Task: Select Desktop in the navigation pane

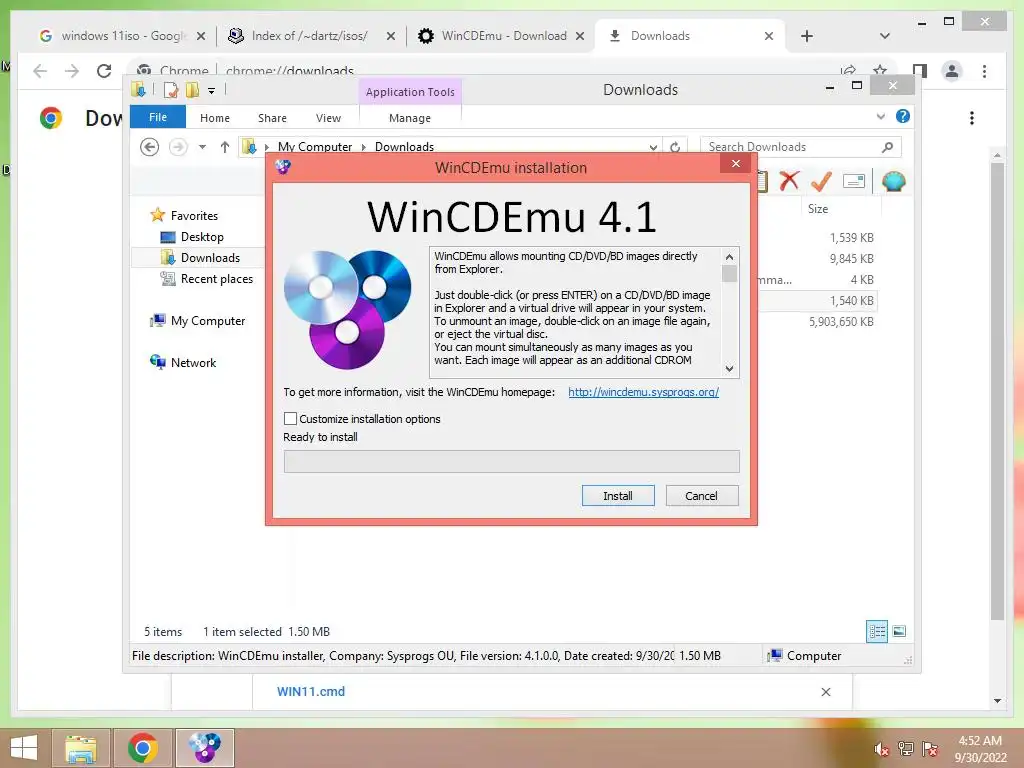Action: pos(202,236)
